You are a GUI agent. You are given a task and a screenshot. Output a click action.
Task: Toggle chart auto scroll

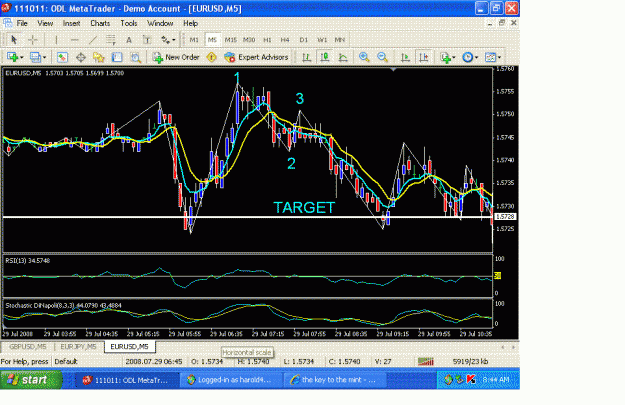405,57
